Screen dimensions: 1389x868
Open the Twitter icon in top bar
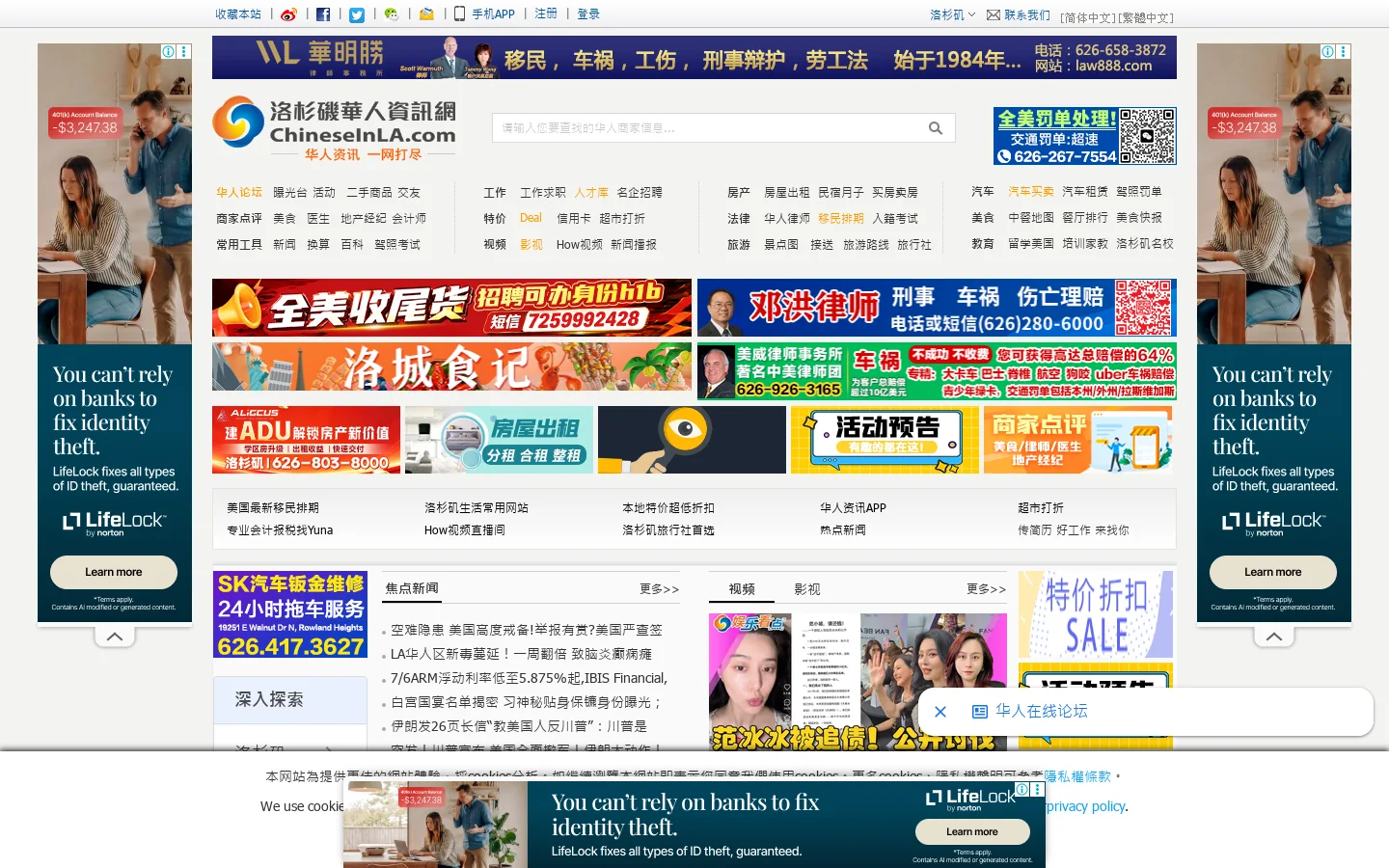[x=357, y=14]
